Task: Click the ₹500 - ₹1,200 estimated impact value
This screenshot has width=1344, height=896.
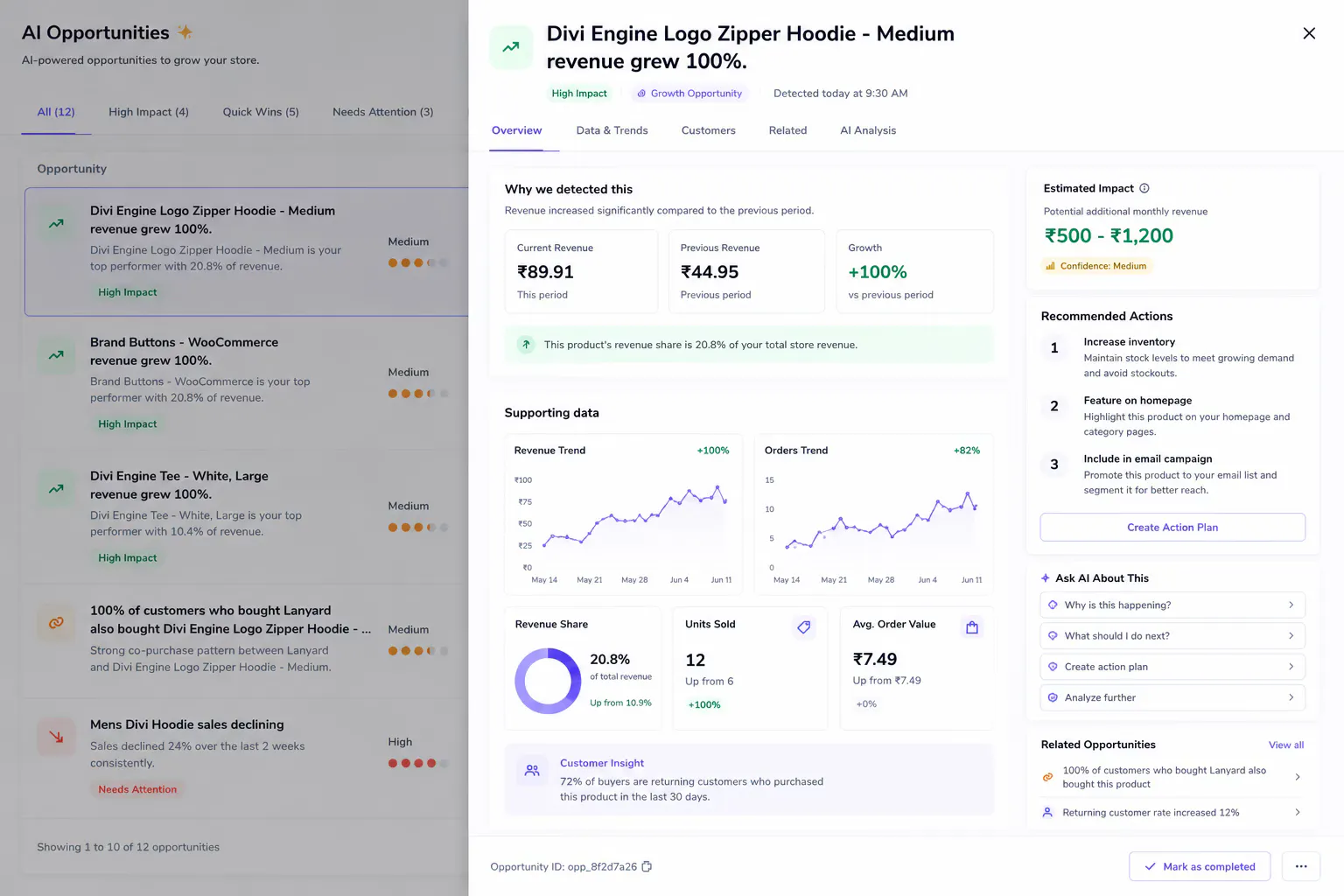Action: (x=1109, y=236)
